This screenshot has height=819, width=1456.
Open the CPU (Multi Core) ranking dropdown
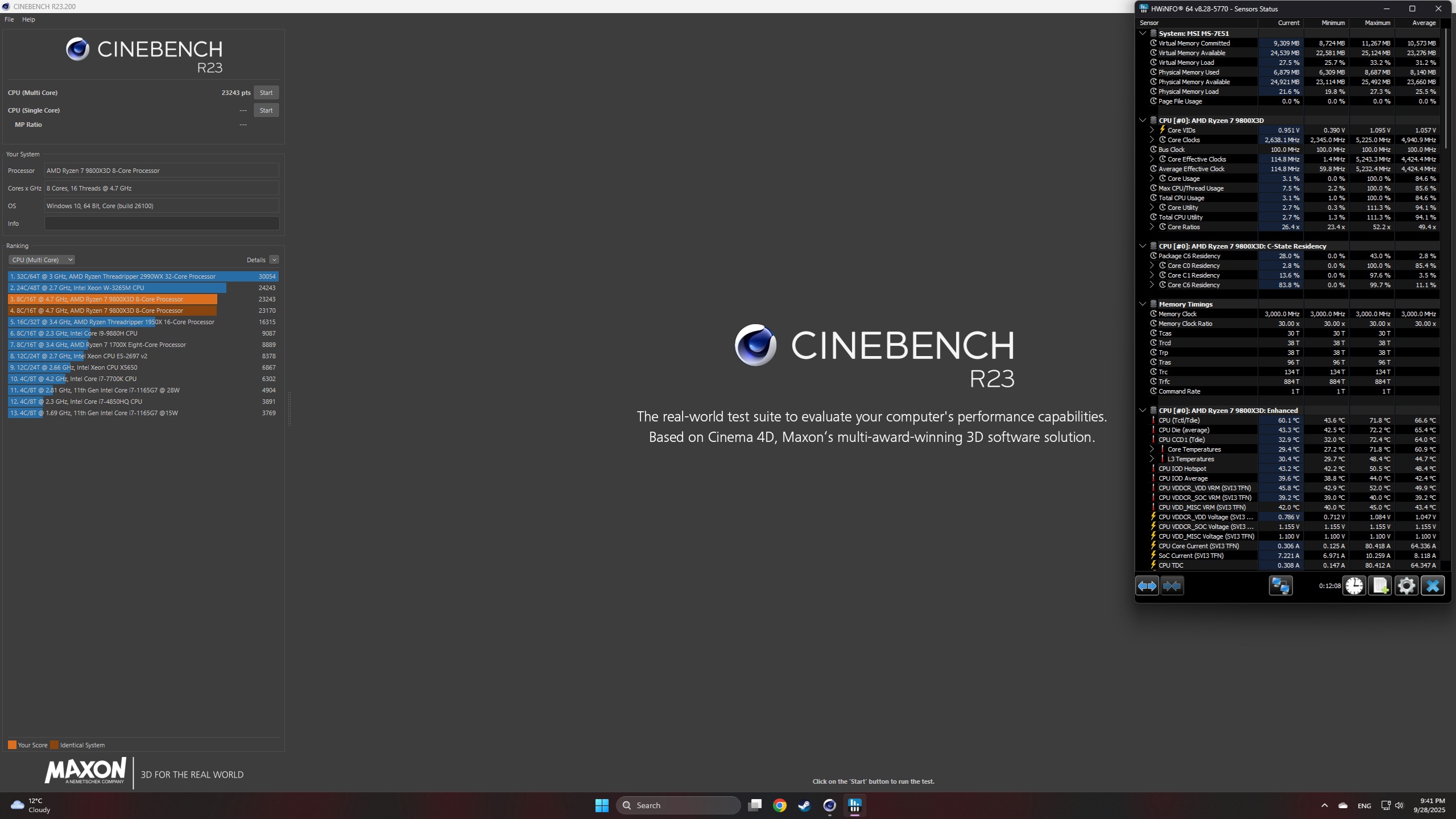pos(42,260)
